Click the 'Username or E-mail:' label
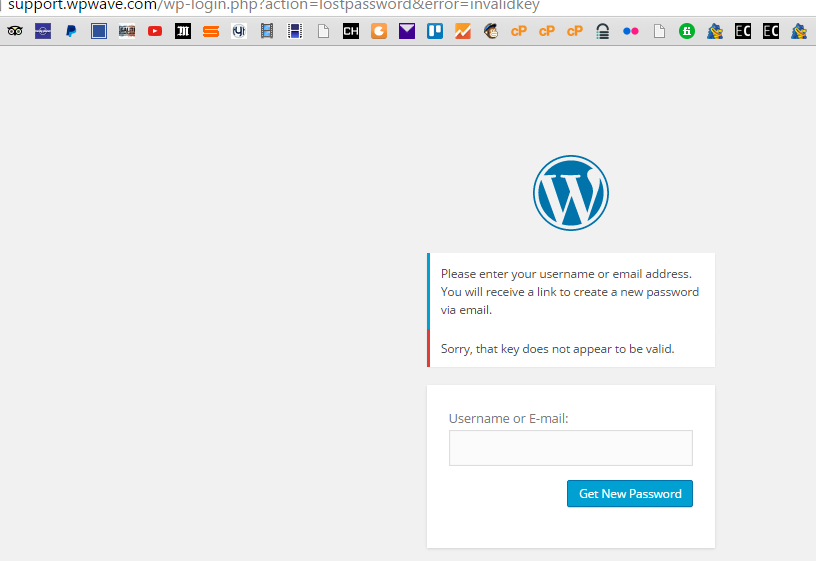816x561 pixels. point(508,418)
